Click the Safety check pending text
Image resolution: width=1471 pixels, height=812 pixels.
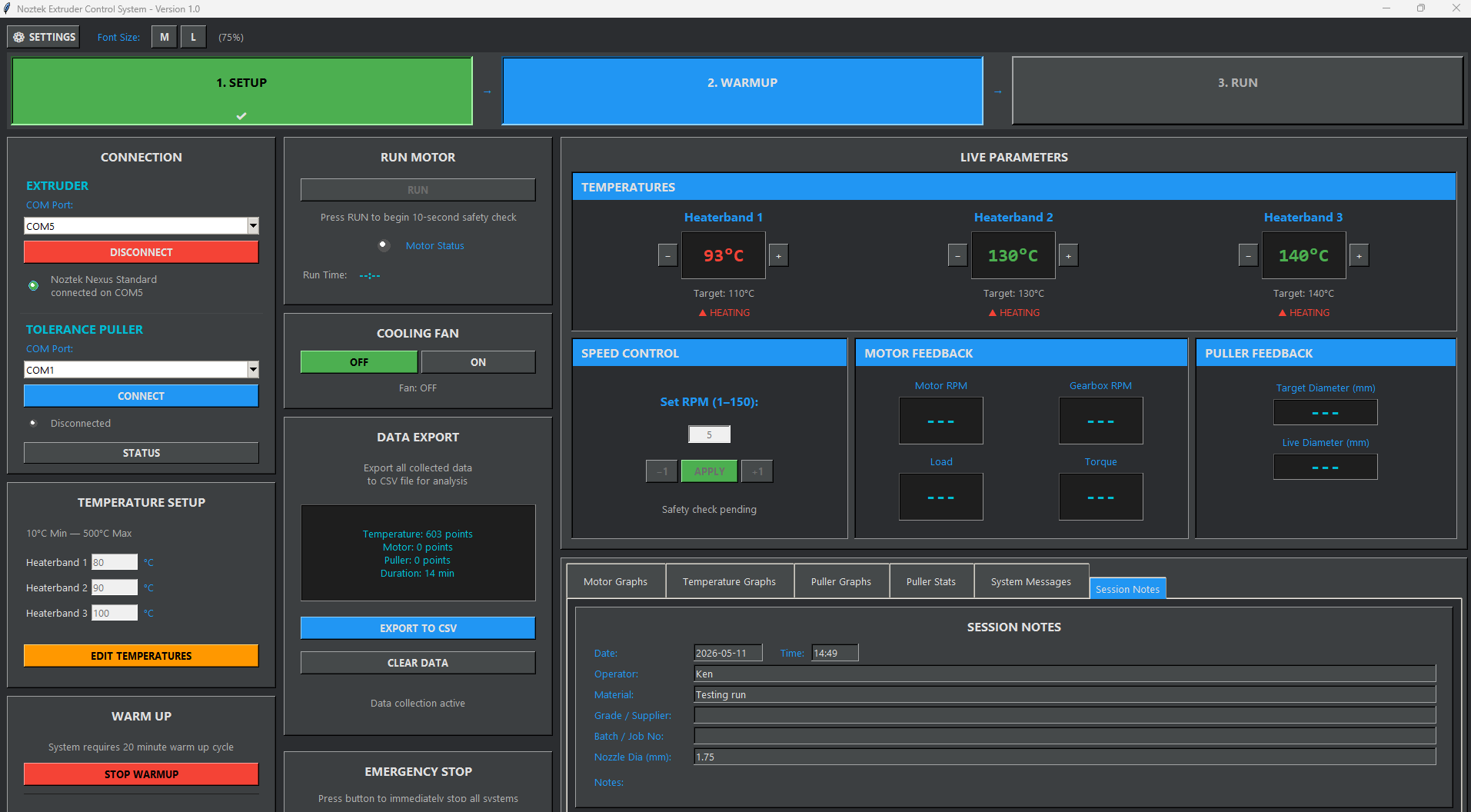709,509
